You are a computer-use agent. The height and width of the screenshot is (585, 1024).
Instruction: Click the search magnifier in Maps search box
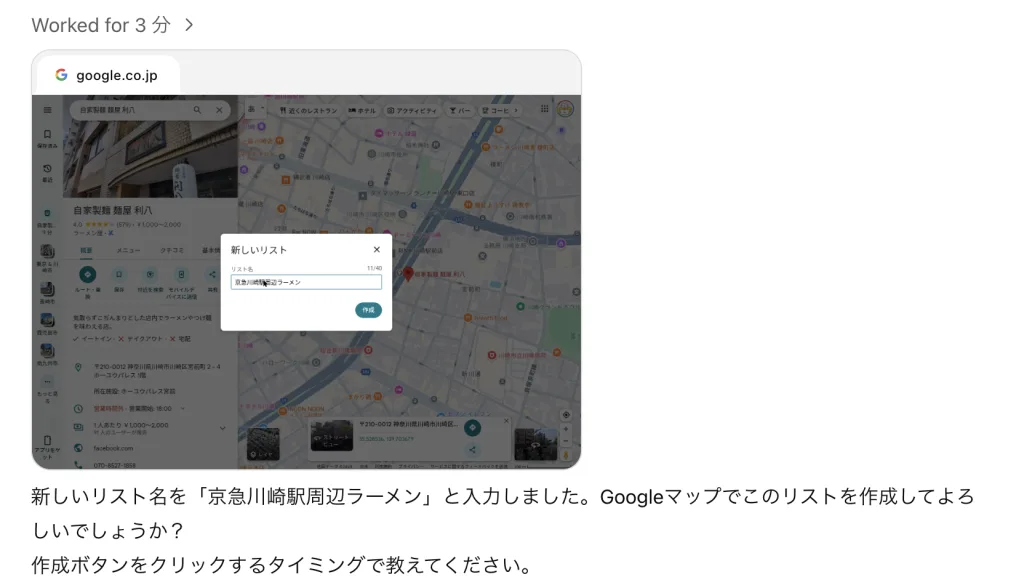click(x=197, y=110)
